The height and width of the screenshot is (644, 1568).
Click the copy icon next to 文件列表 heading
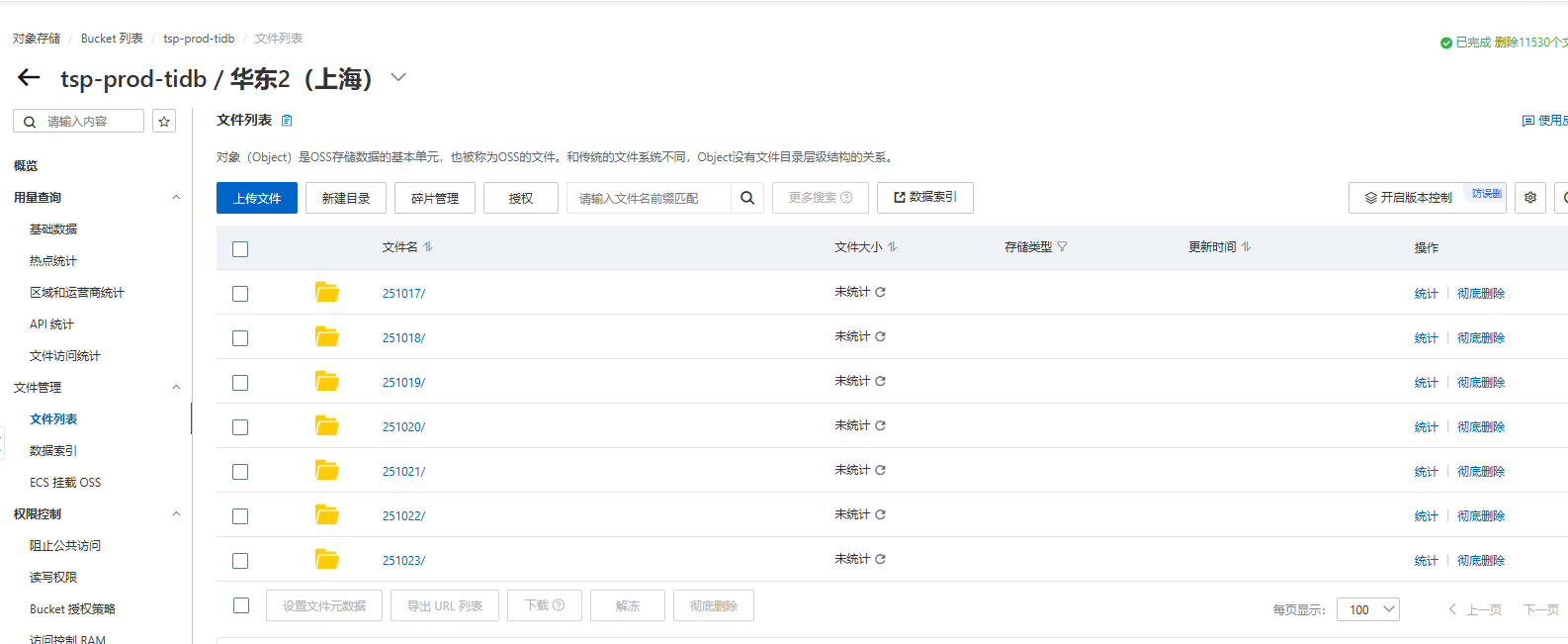(x=287, y=121)
